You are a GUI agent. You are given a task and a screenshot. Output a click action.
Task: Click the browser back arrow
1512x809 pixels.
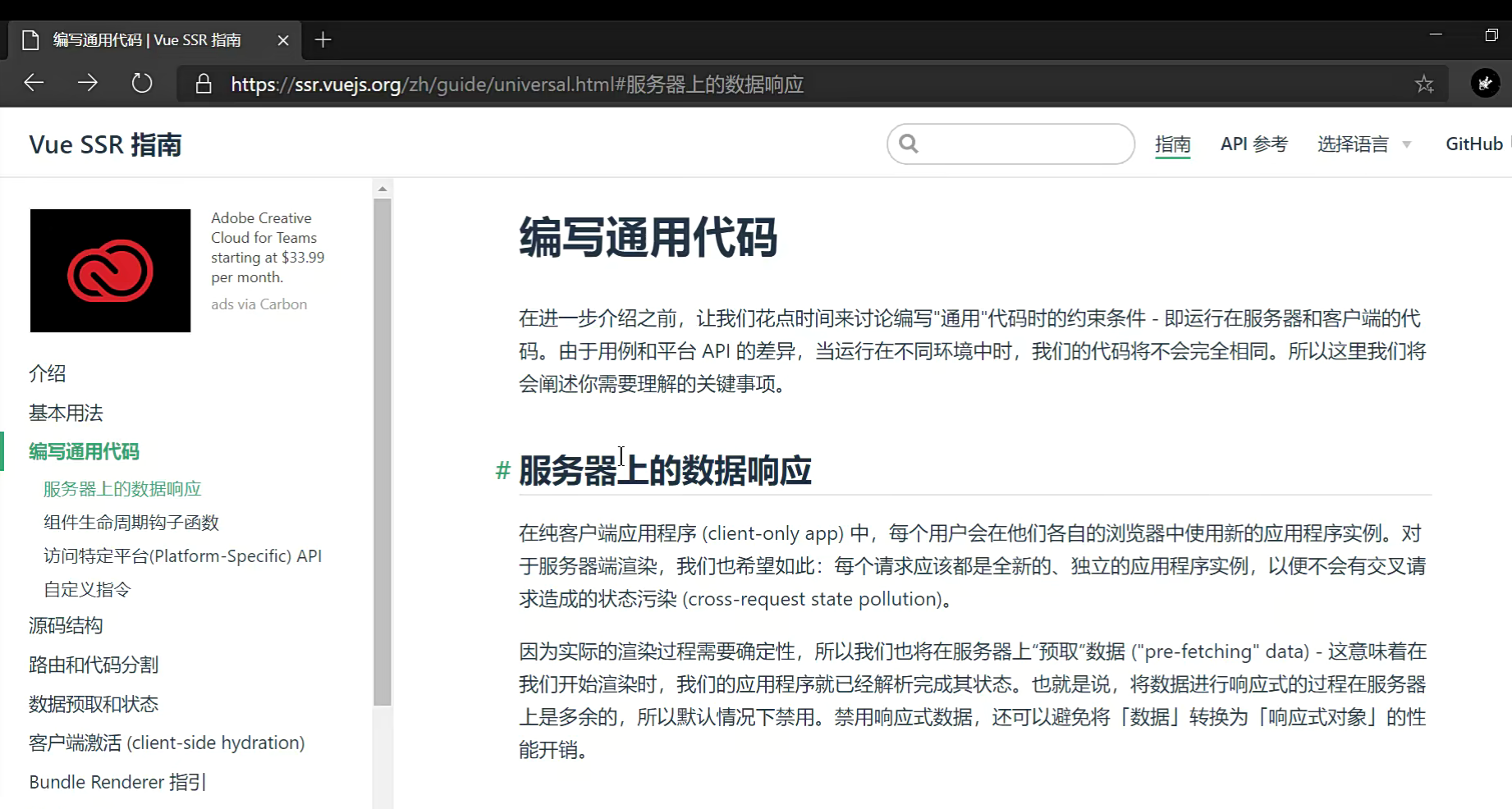[34, 83]
